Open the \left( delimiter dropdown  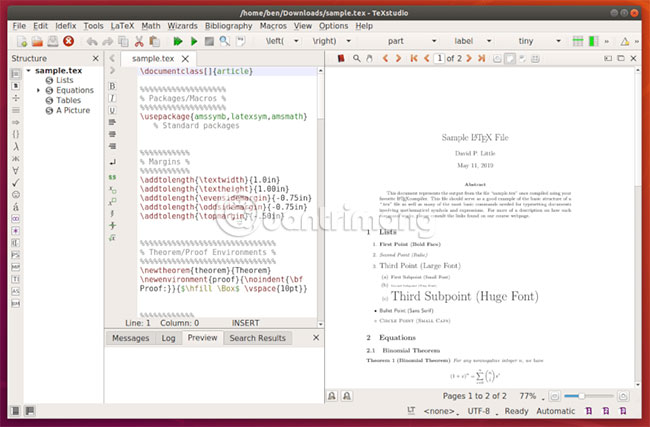click(x=288, y=41)
